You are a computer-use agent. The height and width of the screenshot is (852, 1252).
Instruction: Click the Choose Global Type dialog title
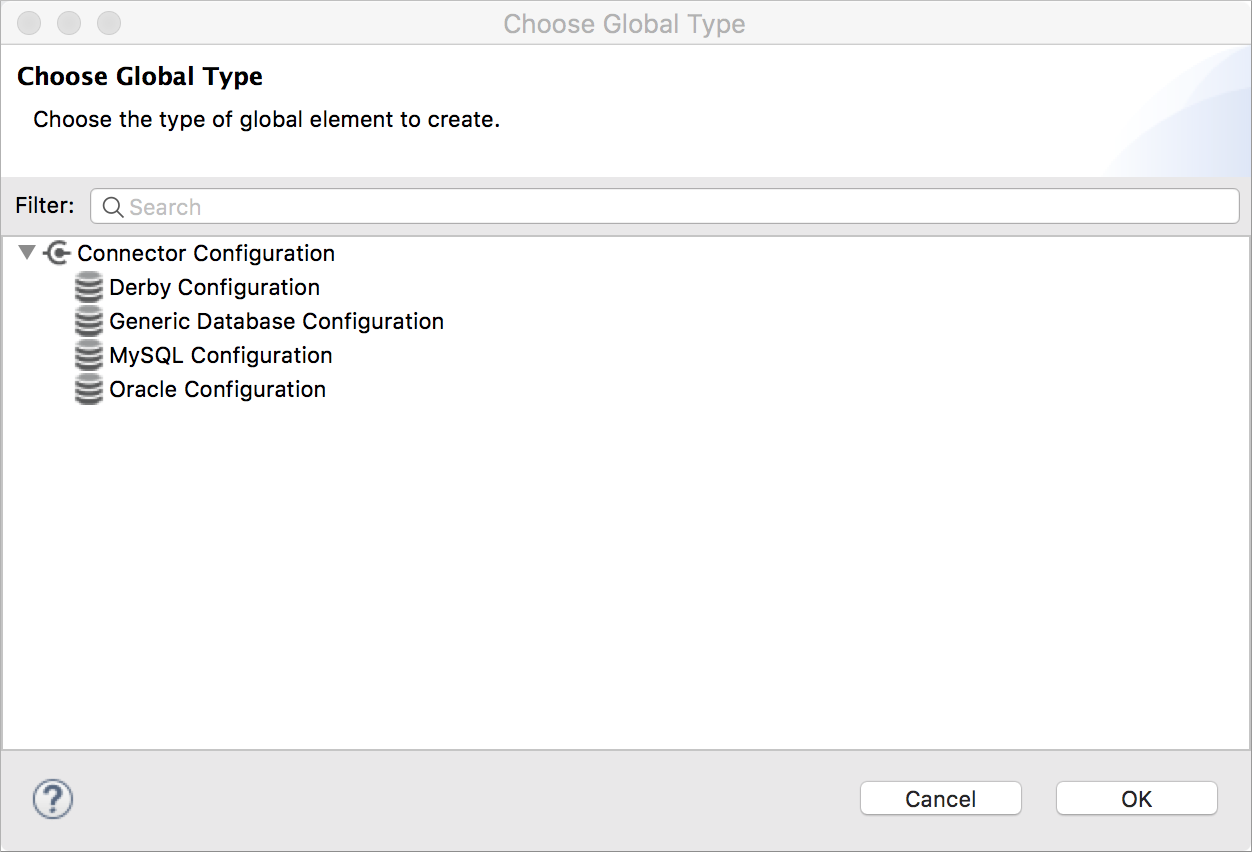coord(624,23)
